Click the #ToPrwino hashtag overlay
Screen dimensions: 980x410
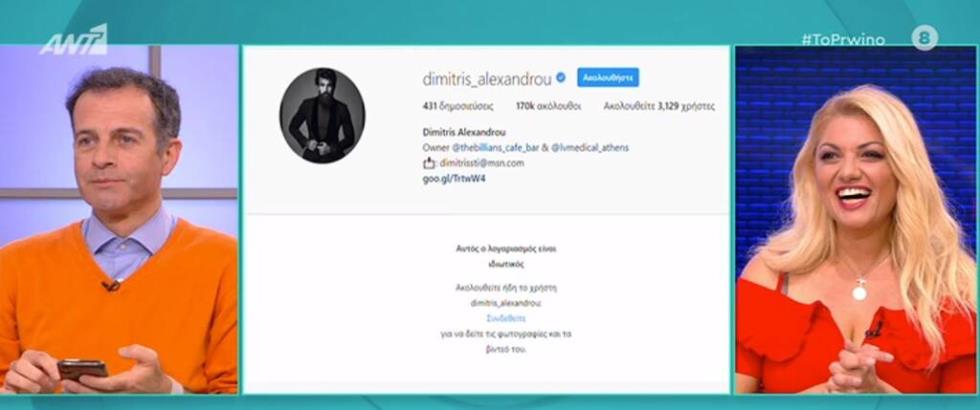click(843, 39)
